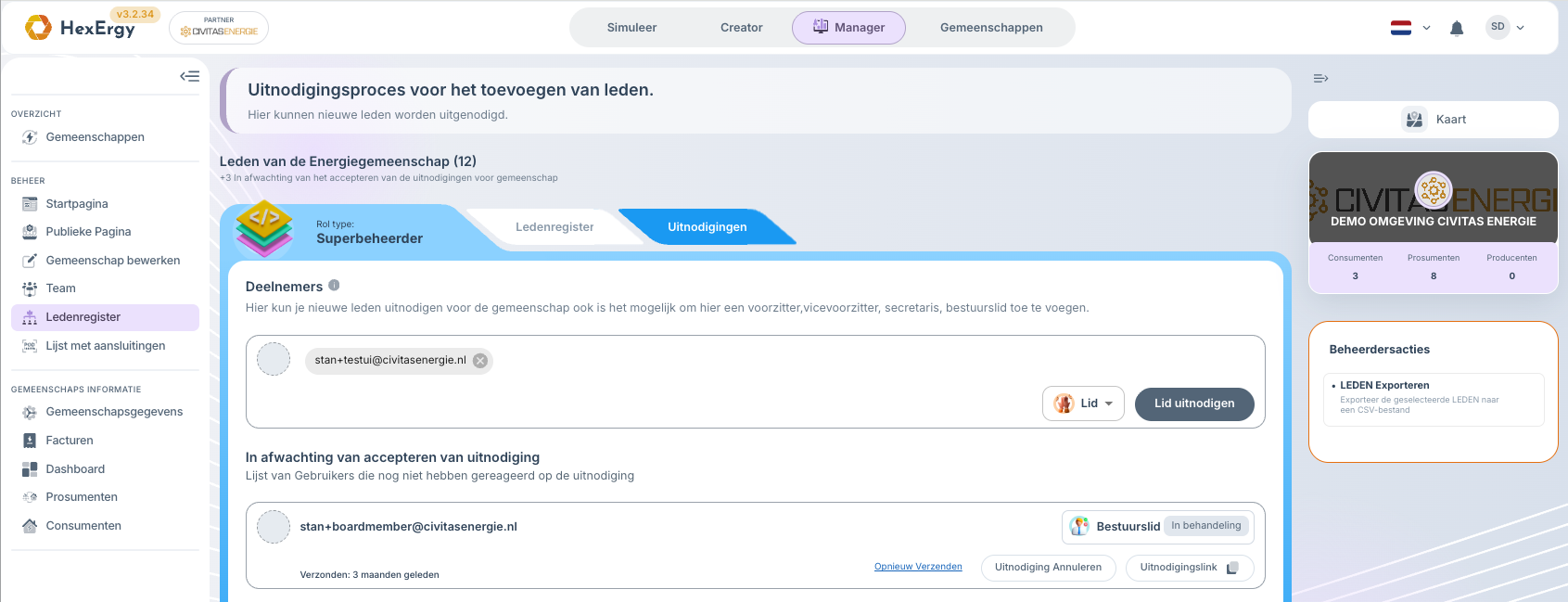Click the Gemeenschapsgegevens gear icon
This screenshot has height=602, width=1568.
[x=30, y=412]
